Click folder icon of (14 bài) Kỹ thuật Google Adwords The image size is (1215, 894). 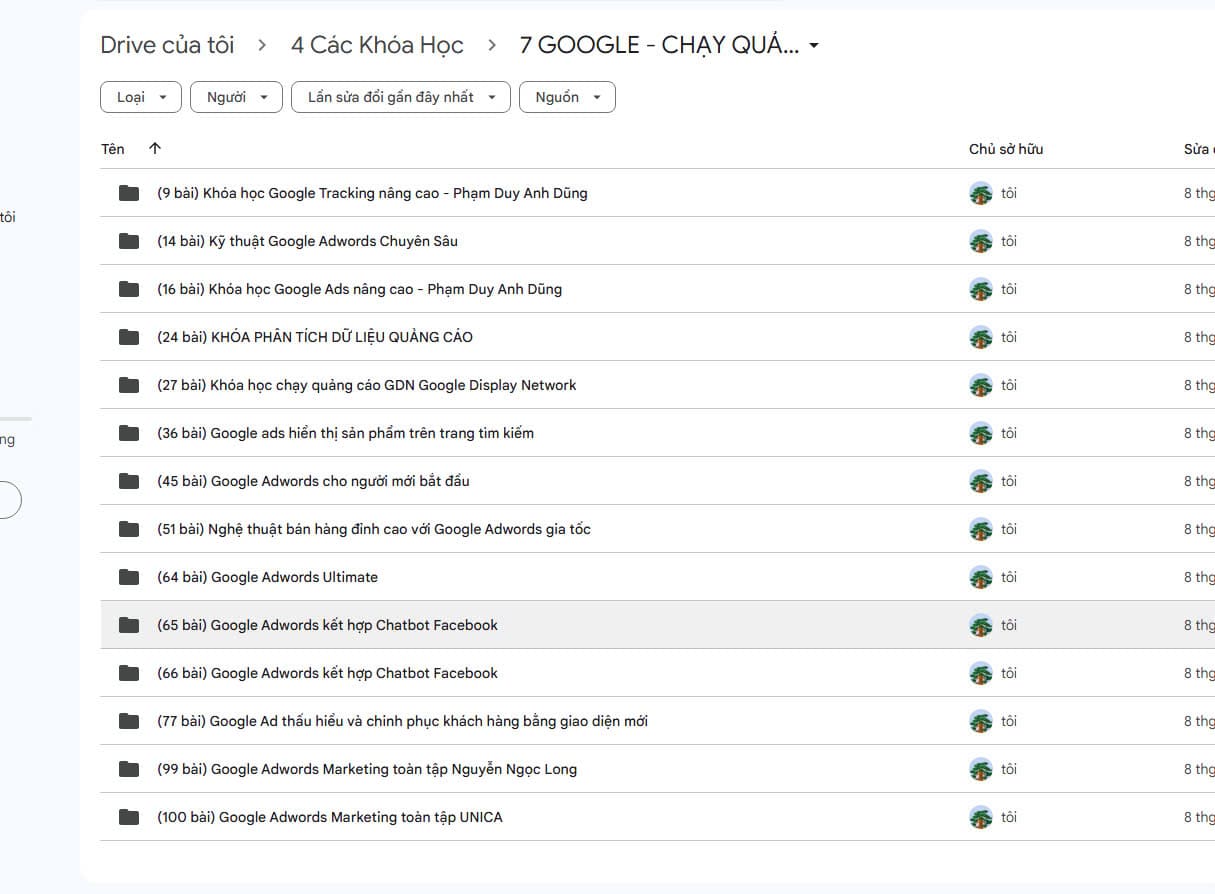[129, 241]
